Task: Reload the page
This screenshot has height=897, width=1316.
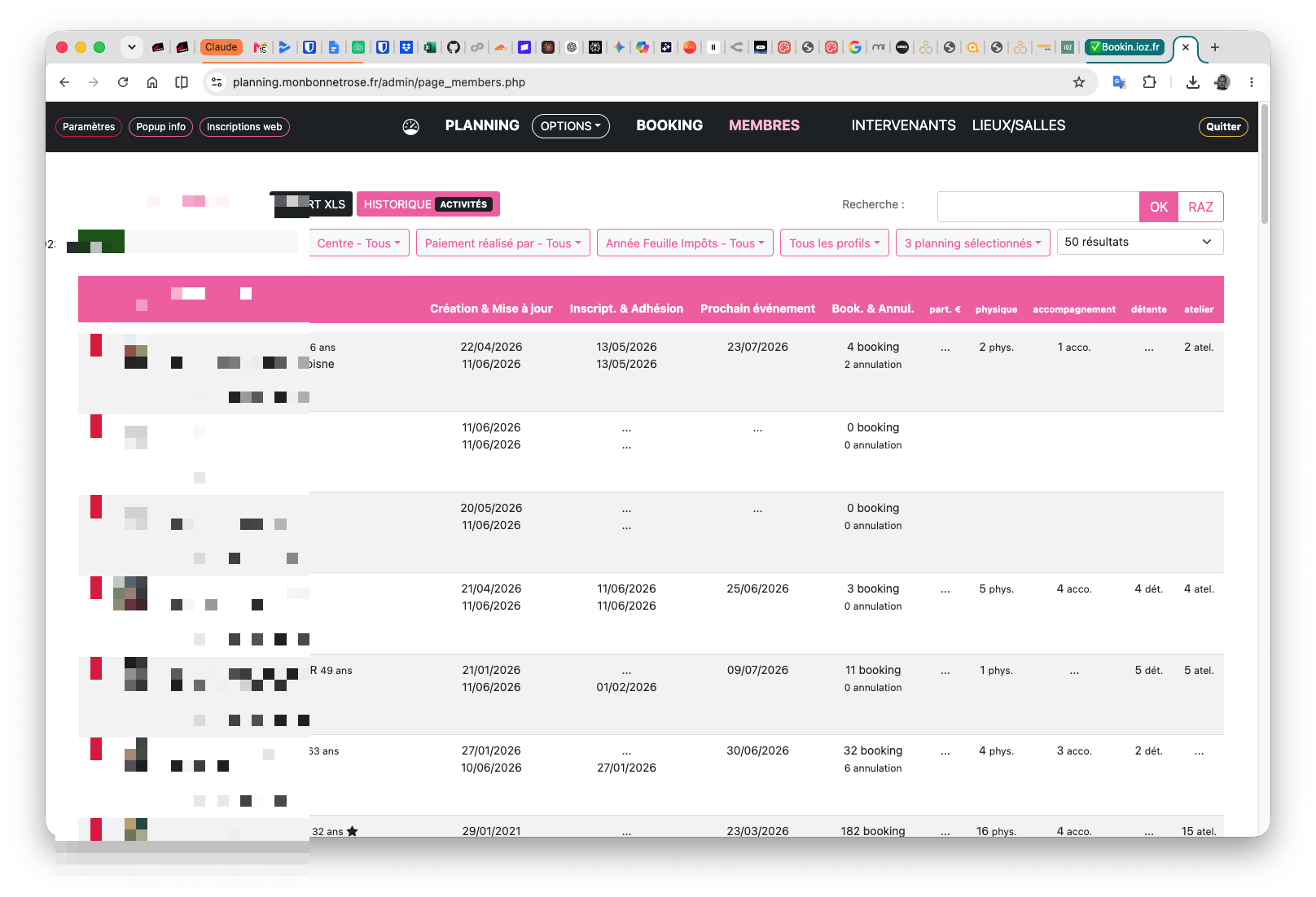Action: (x=123, y=82)
